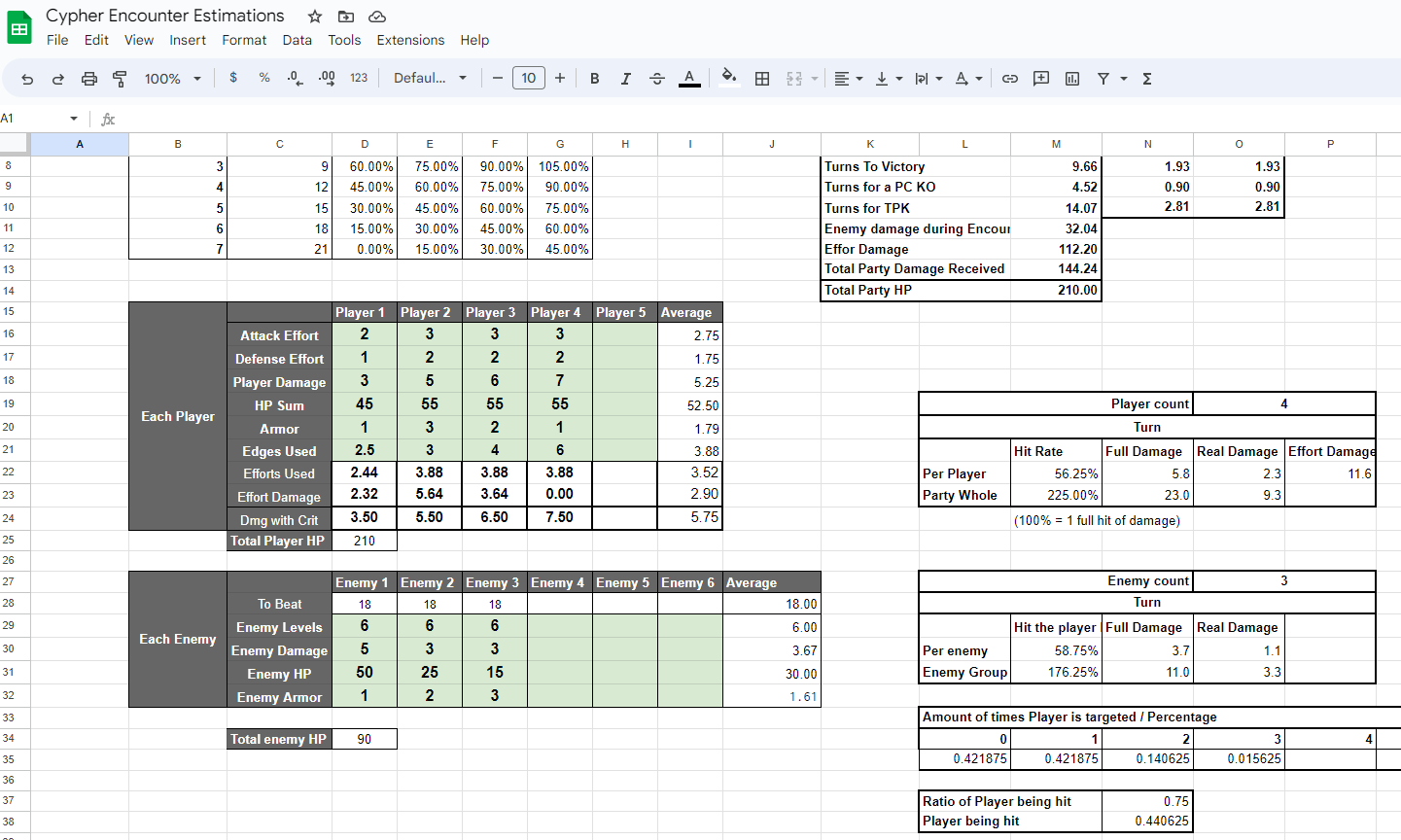Open the Help menu

coord(474,40)
